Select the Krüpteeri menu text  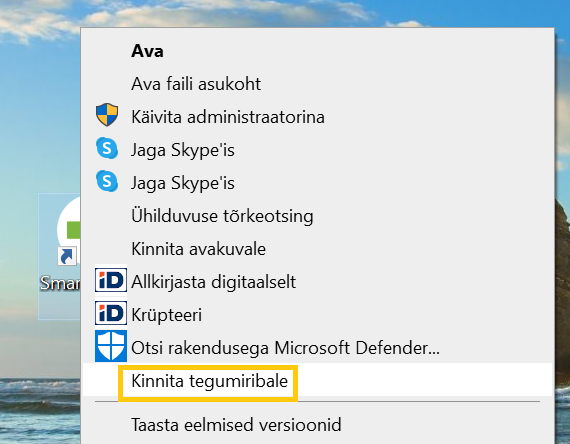tap(166, 315)
